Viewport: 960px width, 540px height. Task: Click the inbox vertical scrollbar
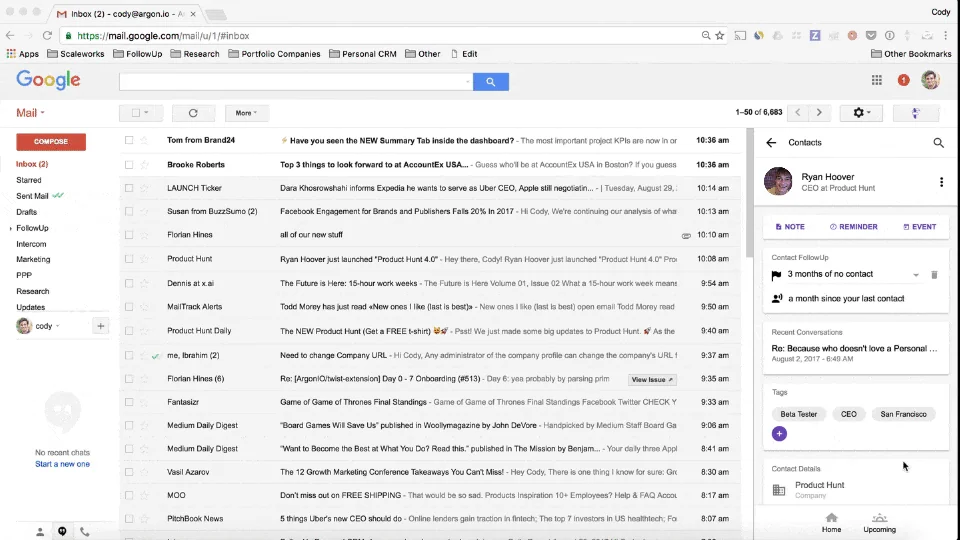[x=749, y=193]
